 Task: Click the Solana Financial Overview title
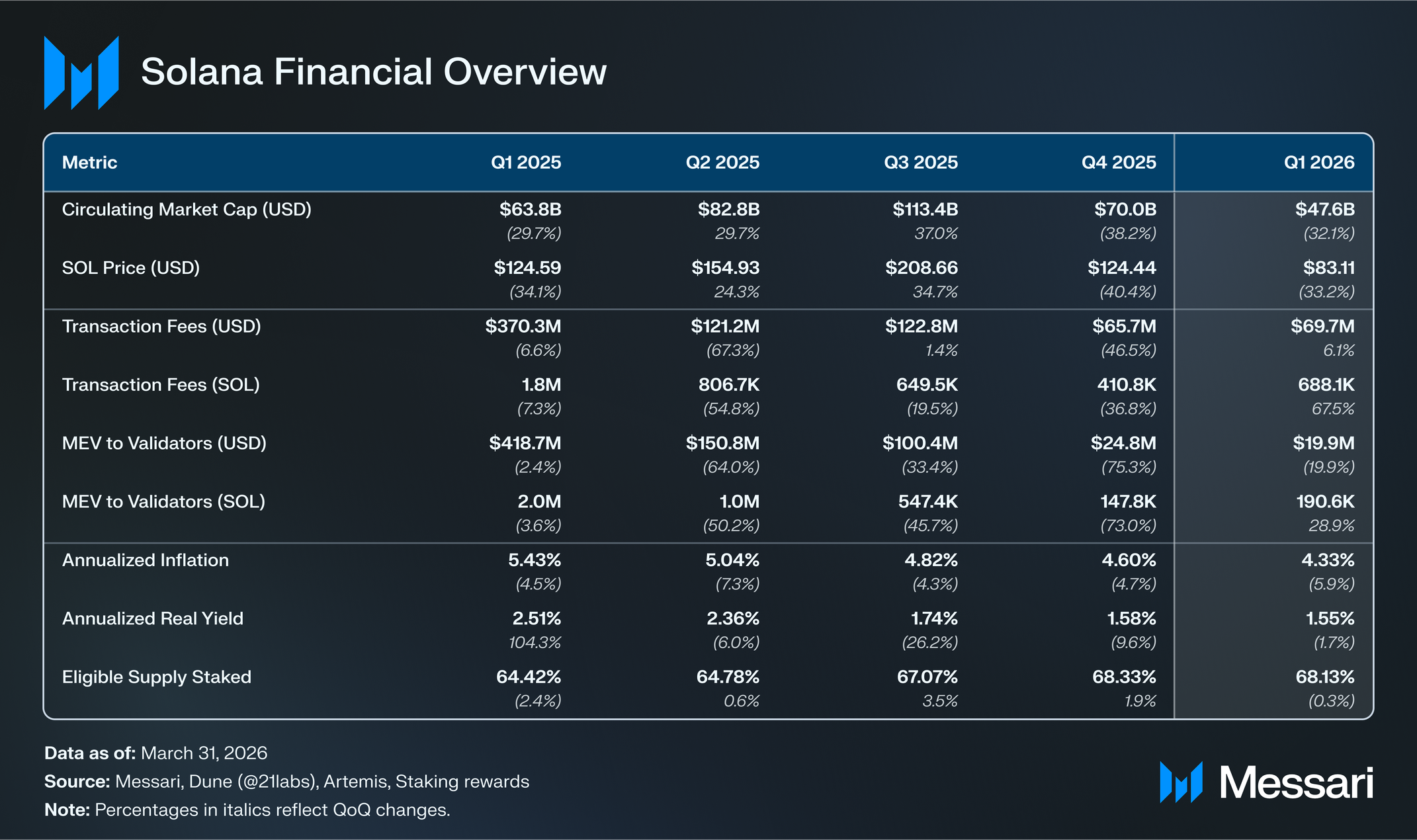click(x=374, y=71)
